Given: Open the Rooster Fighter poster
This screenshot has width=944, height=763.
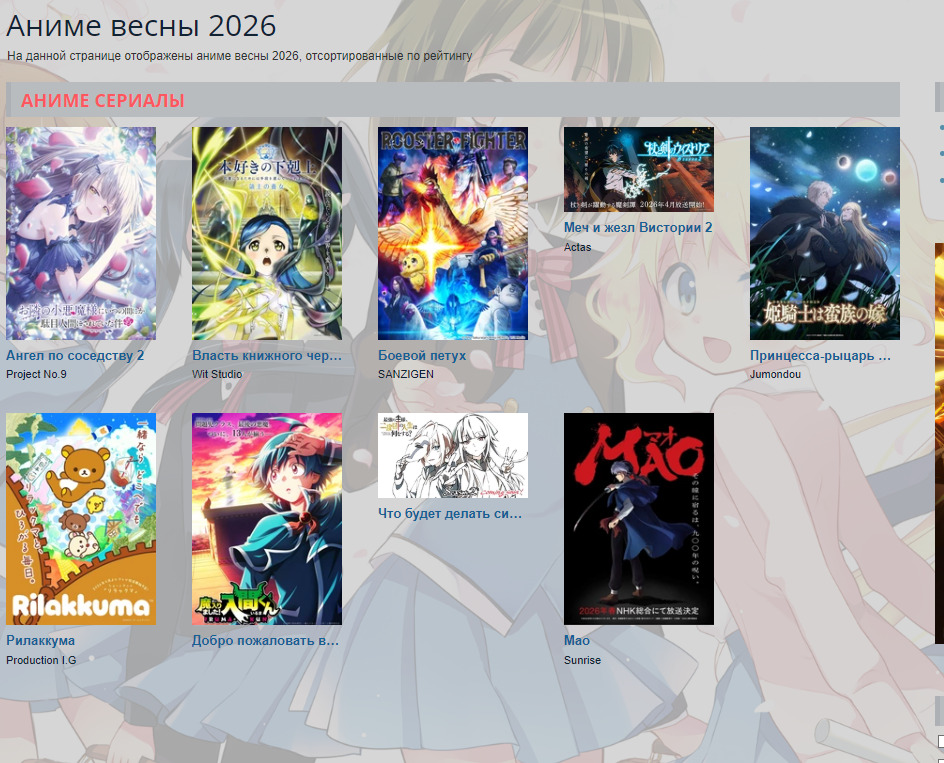Looking at the screenshot, I should tap(453, 233).
